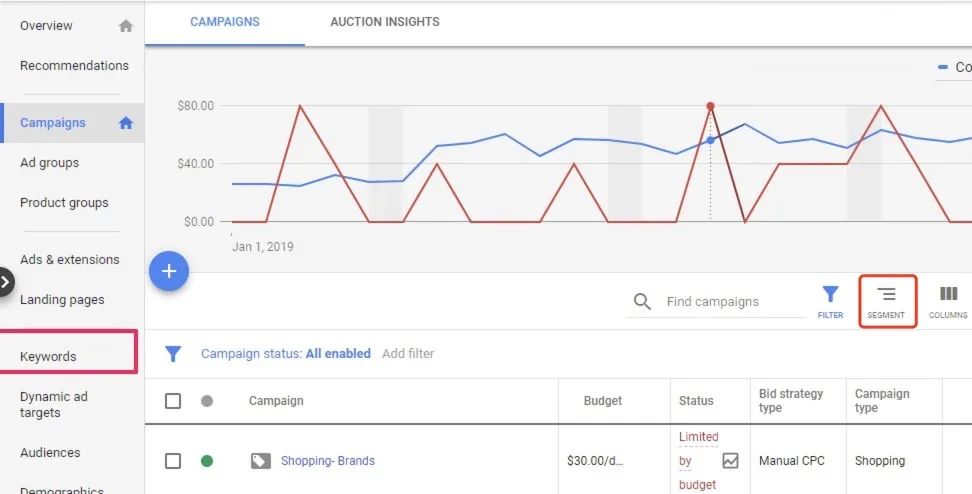Open the gray status dot column header
Image resolution: width=972 pixels, height=494 pixels.
pyautogui.click(x=207, y=401)
